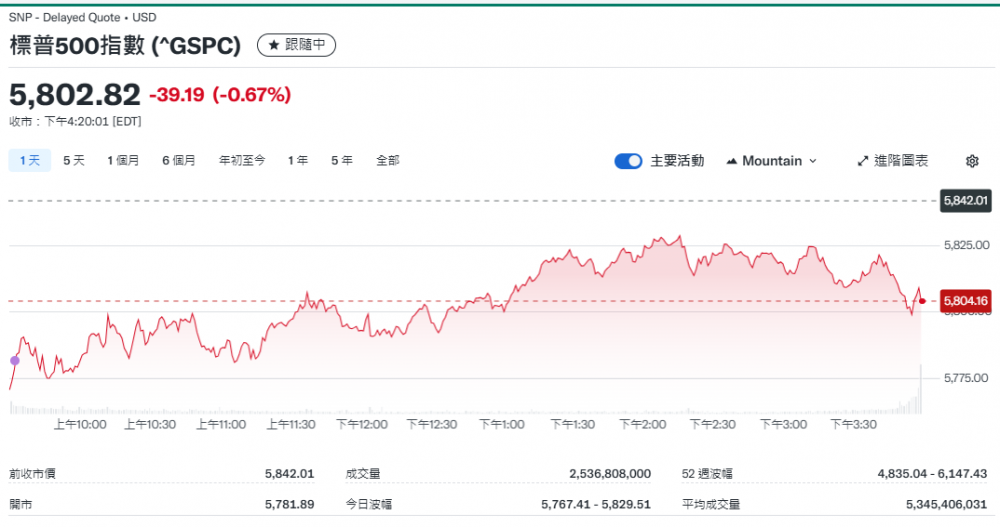Click the purple event marker on chart

pos(14,360)
